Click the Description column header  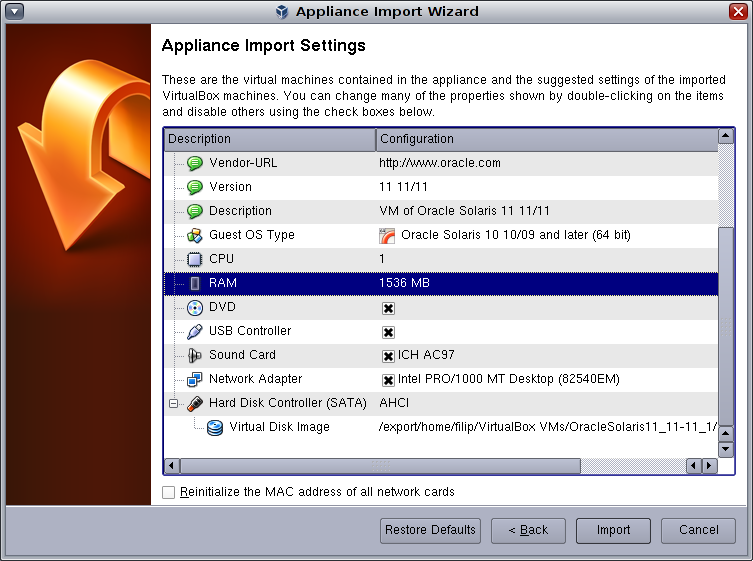click(270, 139)
